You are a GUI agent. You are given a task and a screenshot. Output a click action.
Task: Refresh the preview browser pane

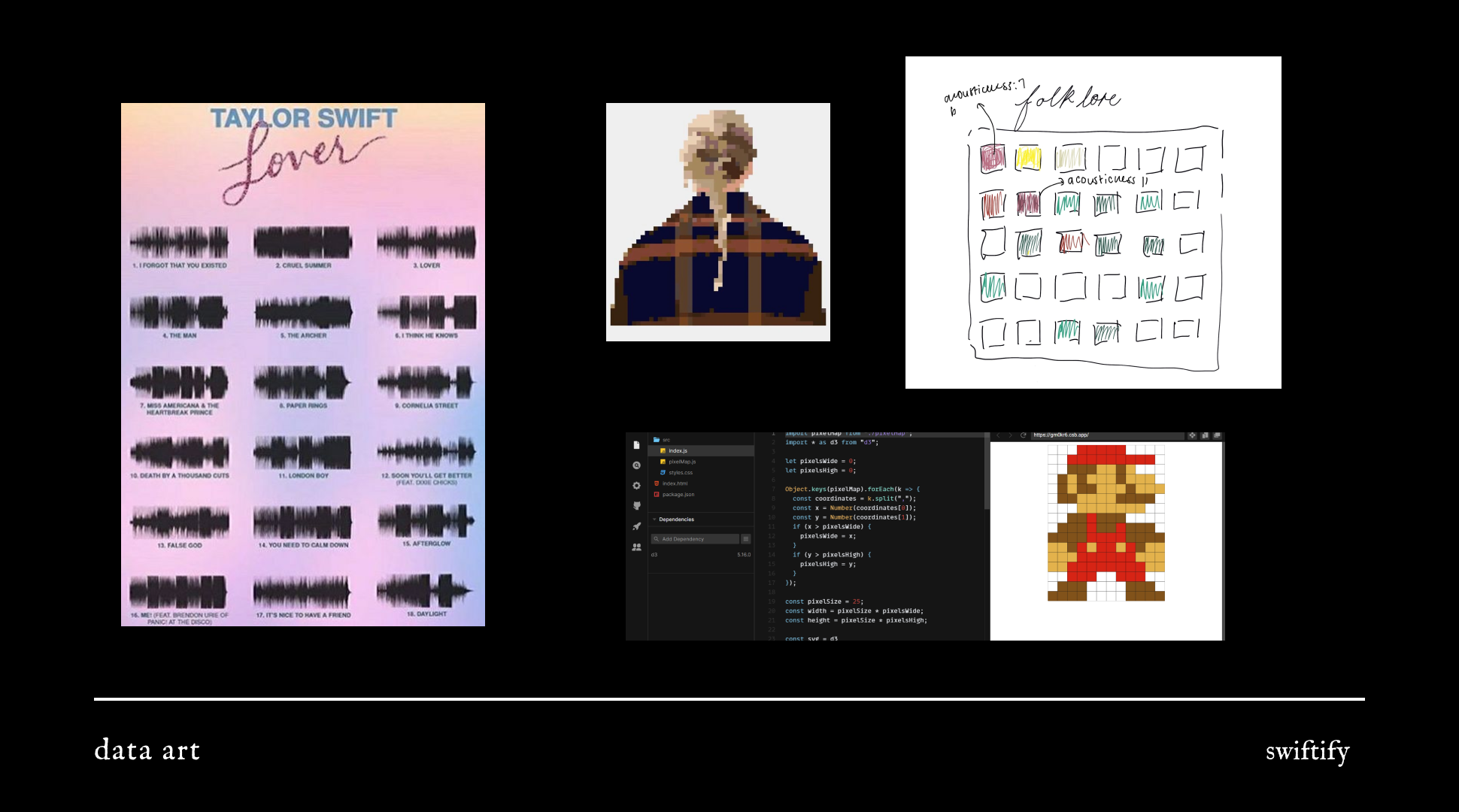(x=1024, y=435)
